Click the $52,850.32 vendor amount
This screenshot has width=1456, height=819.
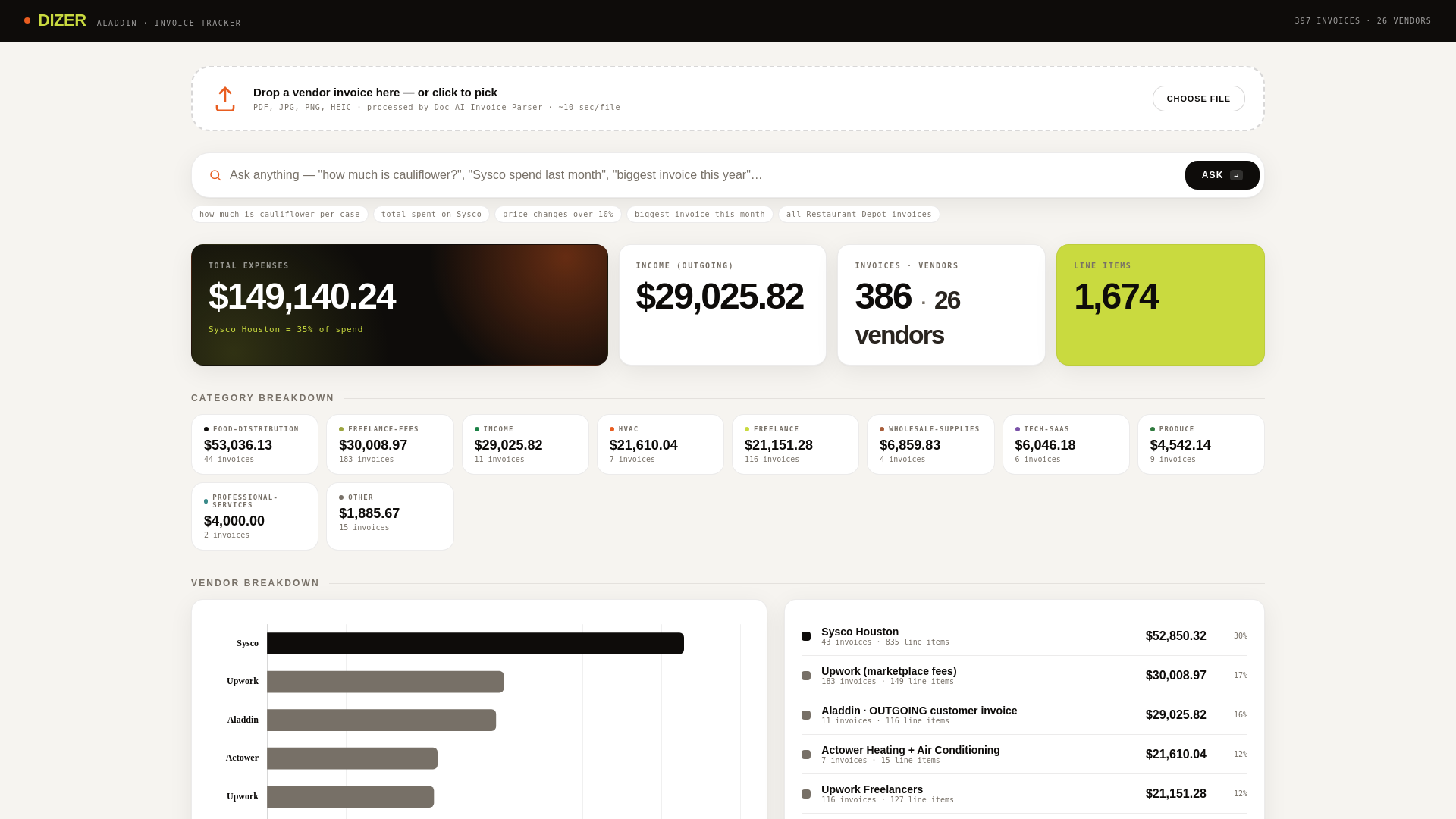pos(1176,636)
